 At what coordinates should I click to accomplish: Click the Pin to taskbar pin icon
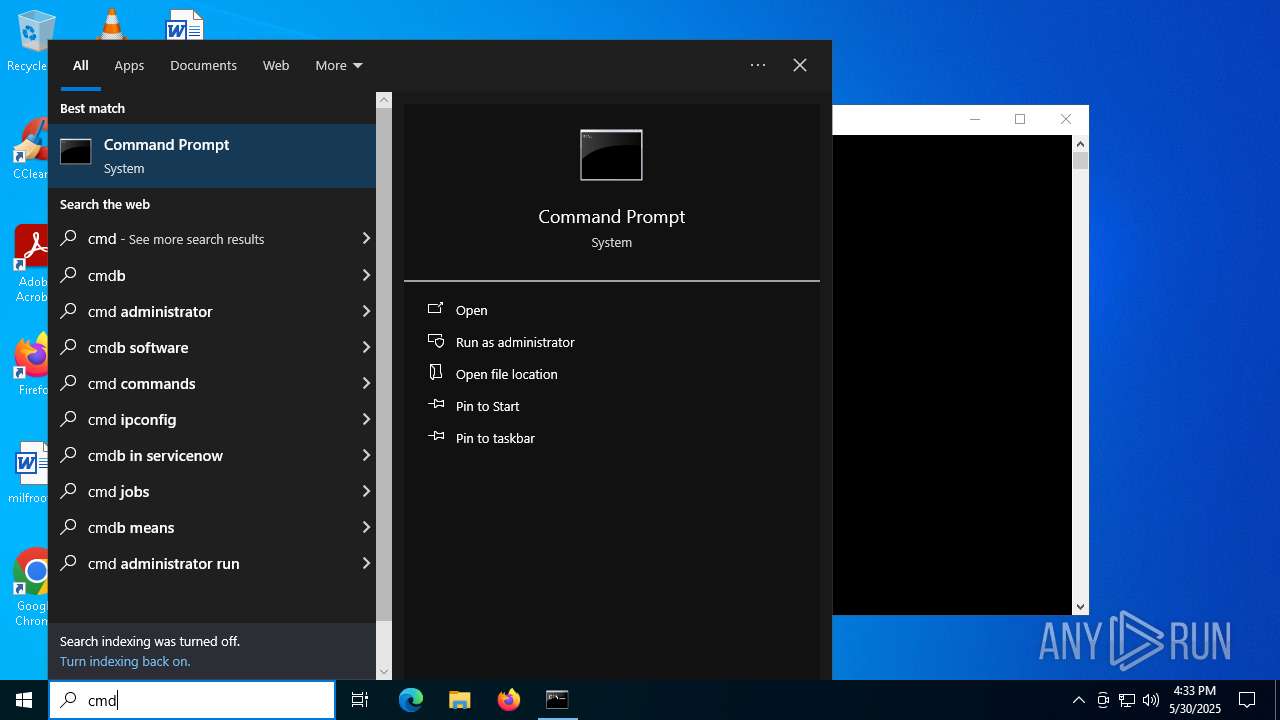click(x=435, y=437)
